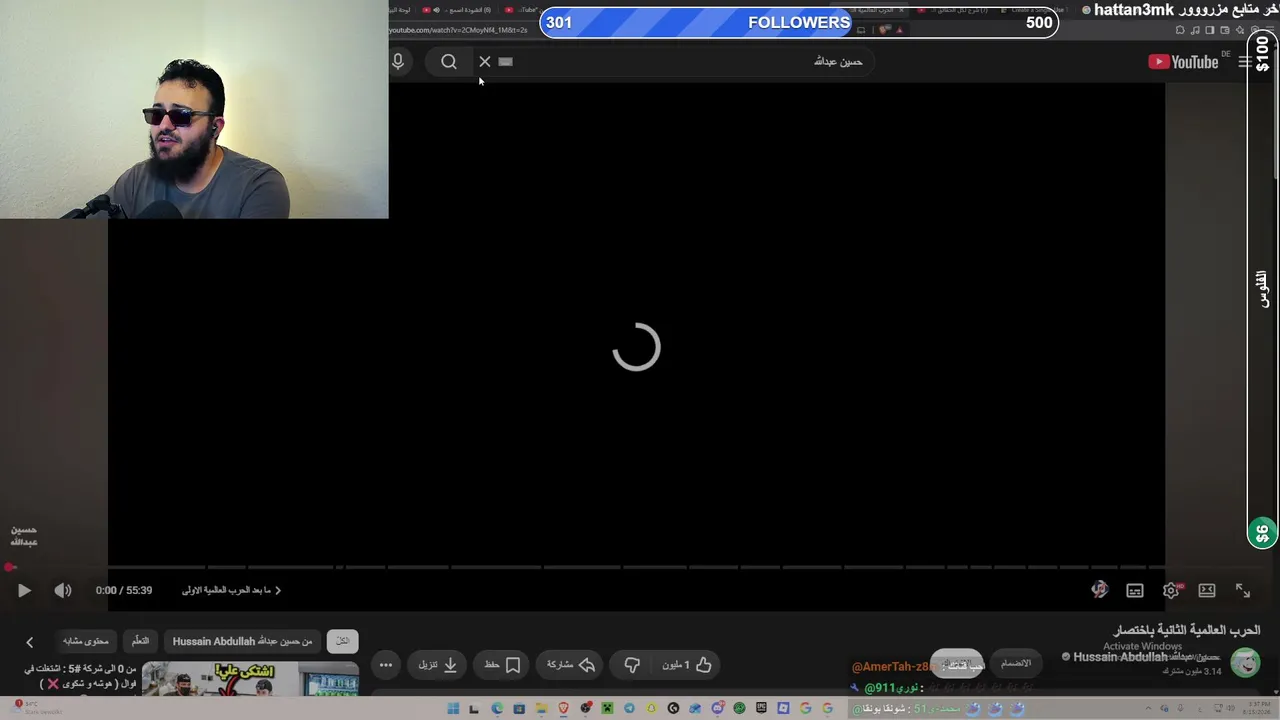Clear the YouTube search box text
The height and width of the screenshot is (720, 1280).
tap(485, 62)
